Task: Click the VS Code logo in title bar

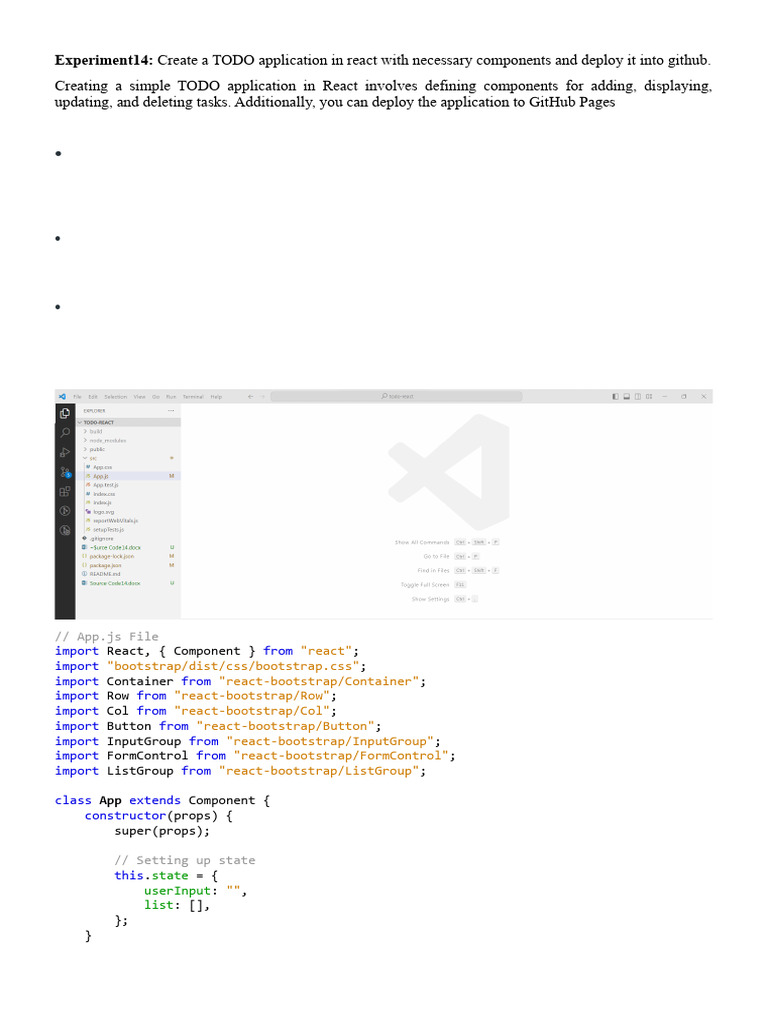Action: tap(62, 396)
